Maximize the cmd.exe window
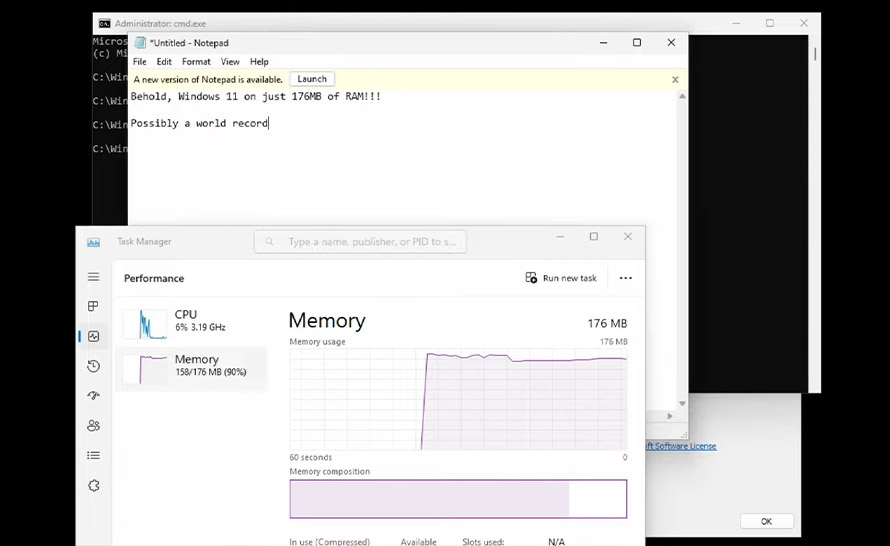 [770, 23]
